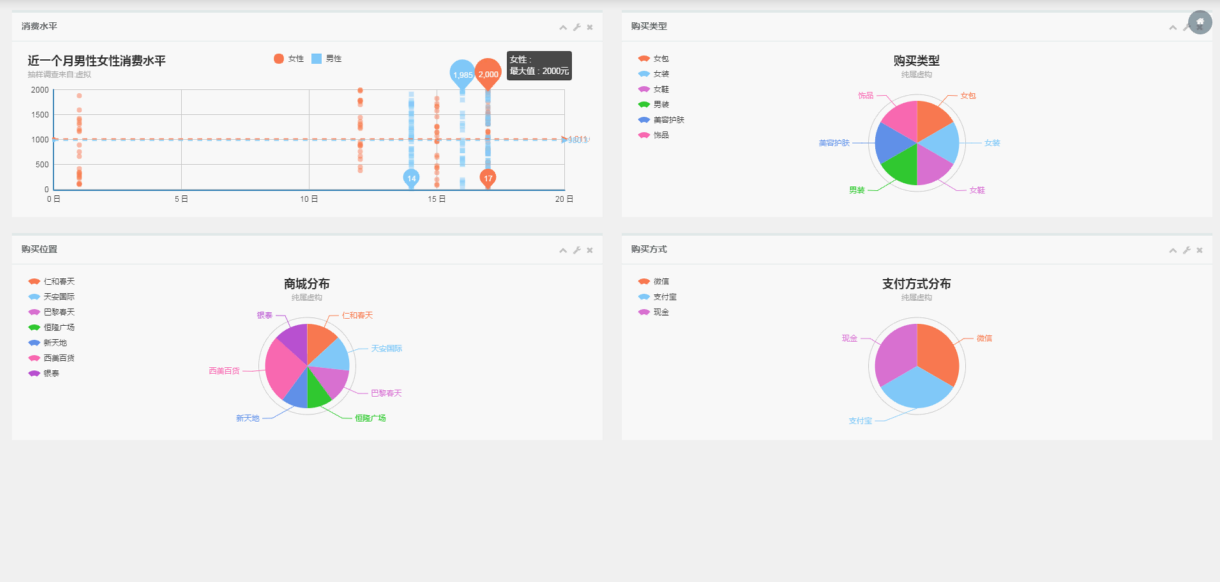Image resolution: width=1220 pixels, height=582 pixels.
Task: Toggle 女包 in the 购买类型 legend
Action: pos(654,59)
